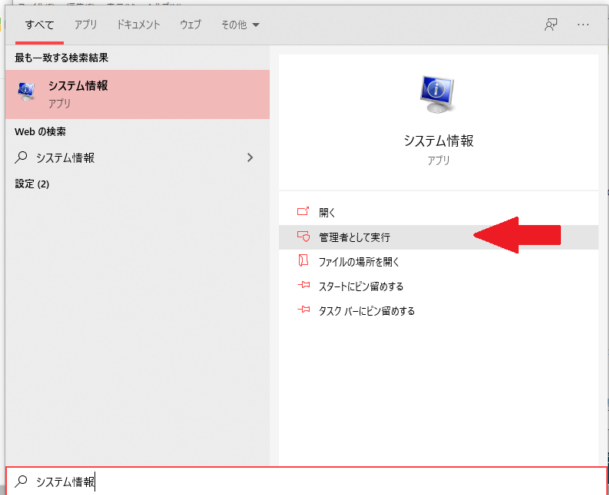Viewport: 609px width, 495px height.
Task: Expand web result with chevron arrow
Action: tap(250, 157)
